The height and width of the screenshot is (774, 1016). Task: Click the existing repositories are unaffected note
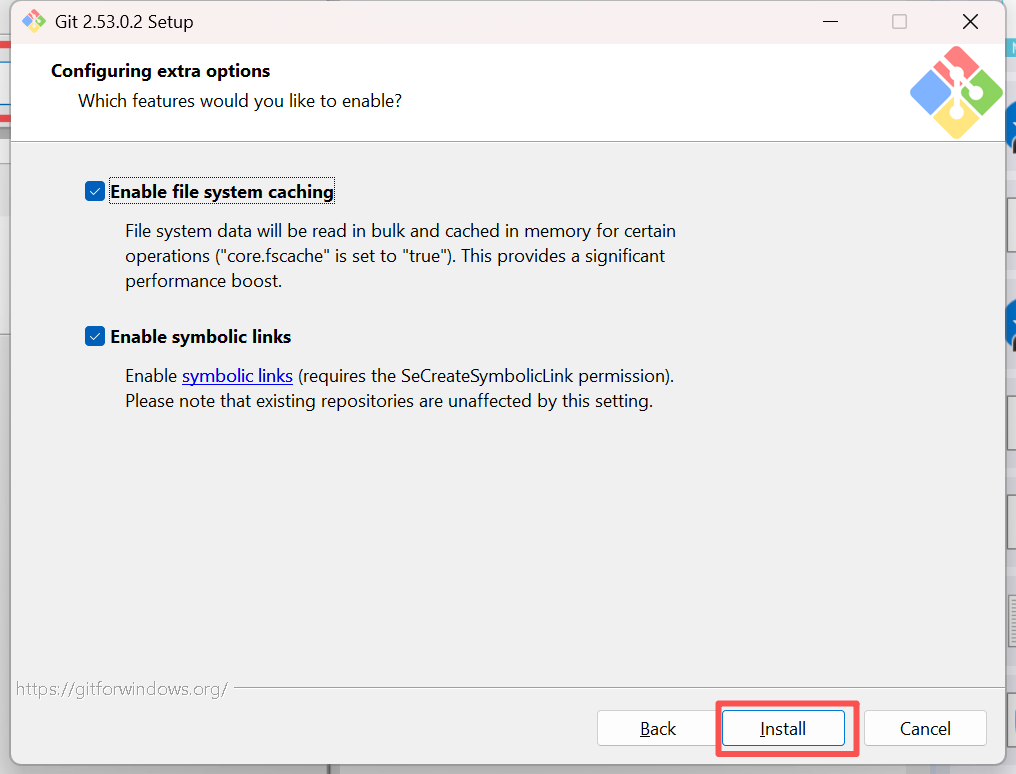click(x=389, y=402)
